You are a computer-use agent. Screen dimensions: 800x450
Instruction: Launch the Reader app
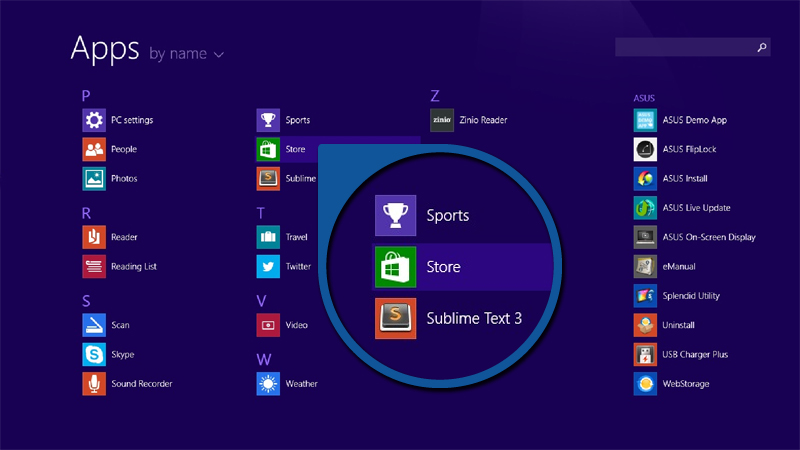(x=94, y=237)
